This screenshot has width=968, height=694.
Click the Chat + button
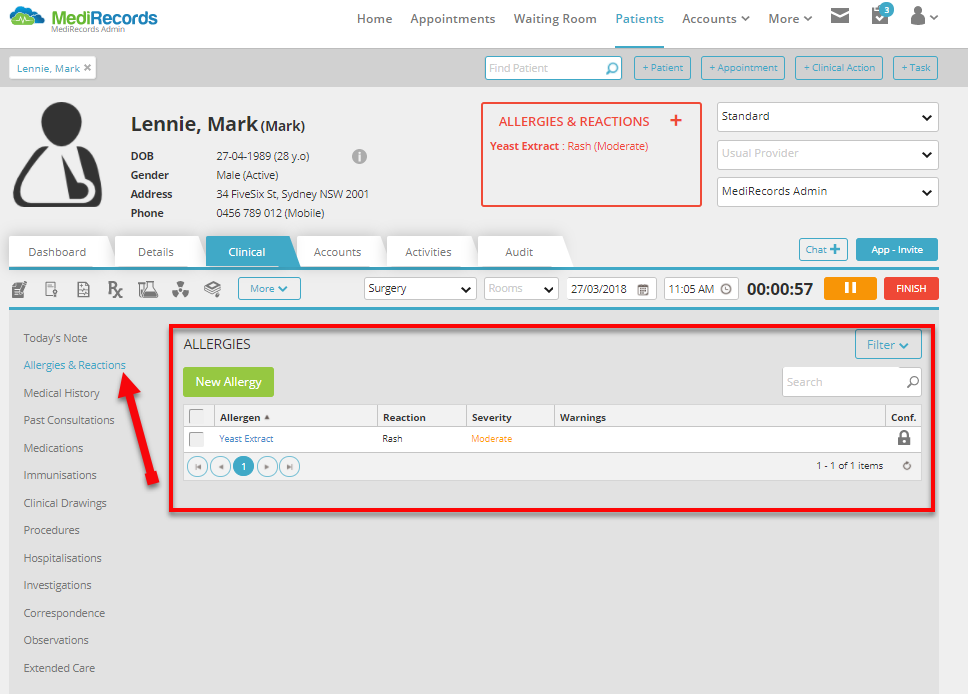(x=823, y=249)
